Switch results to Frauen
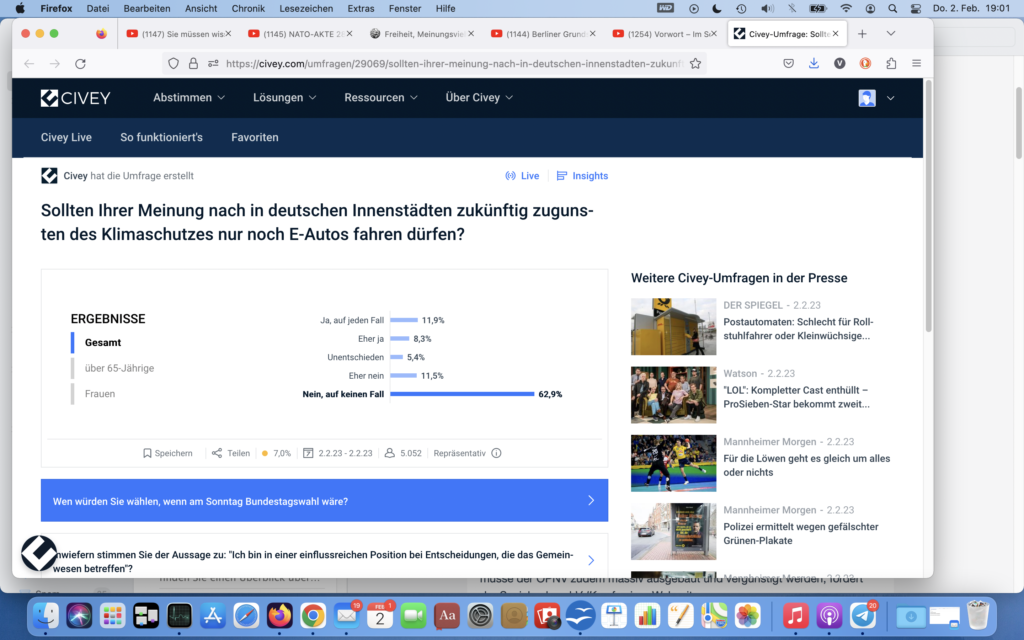1024x640 pixels. [x=100, y=394]
